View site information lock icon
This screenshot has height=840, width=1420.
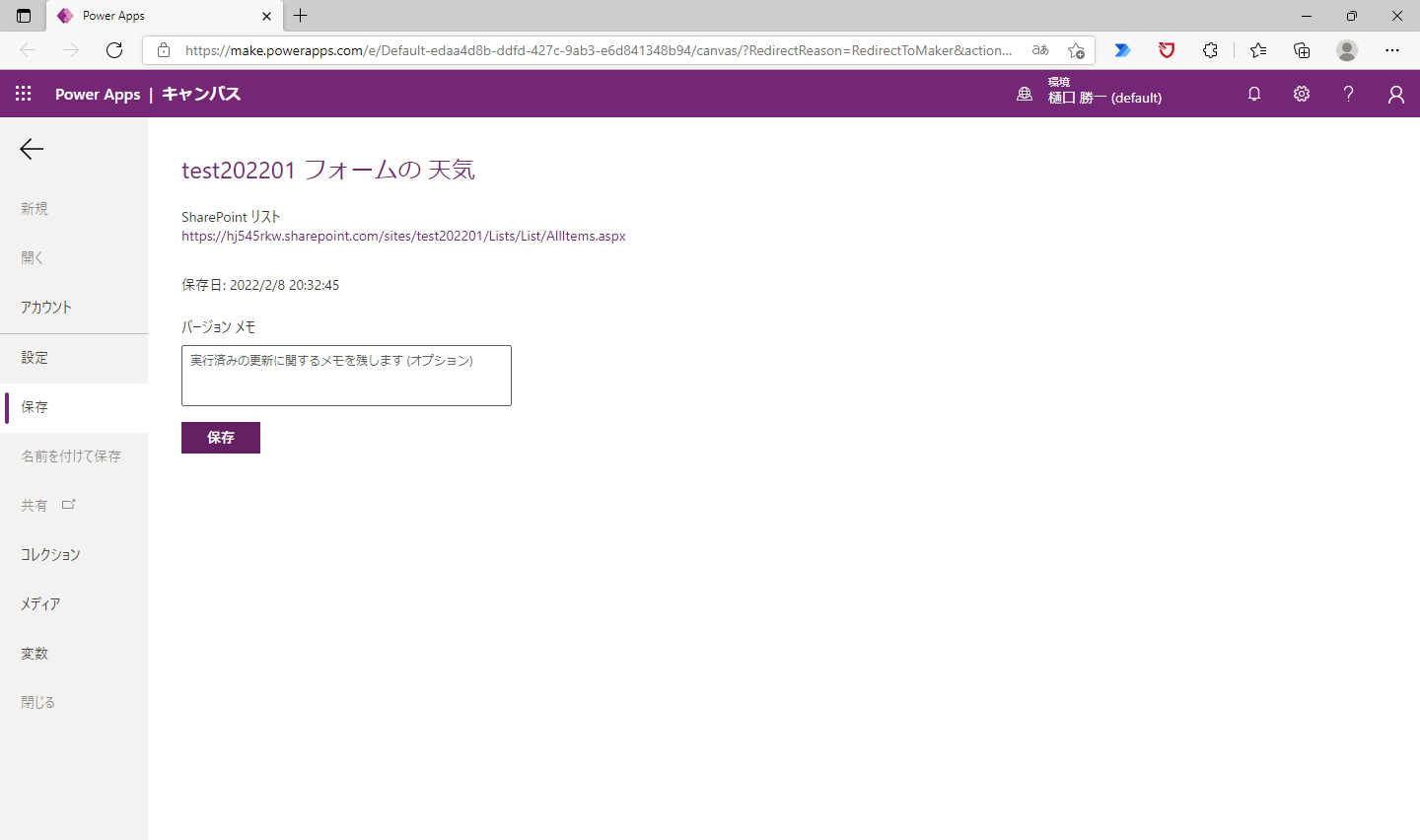(x=164, y=50)
